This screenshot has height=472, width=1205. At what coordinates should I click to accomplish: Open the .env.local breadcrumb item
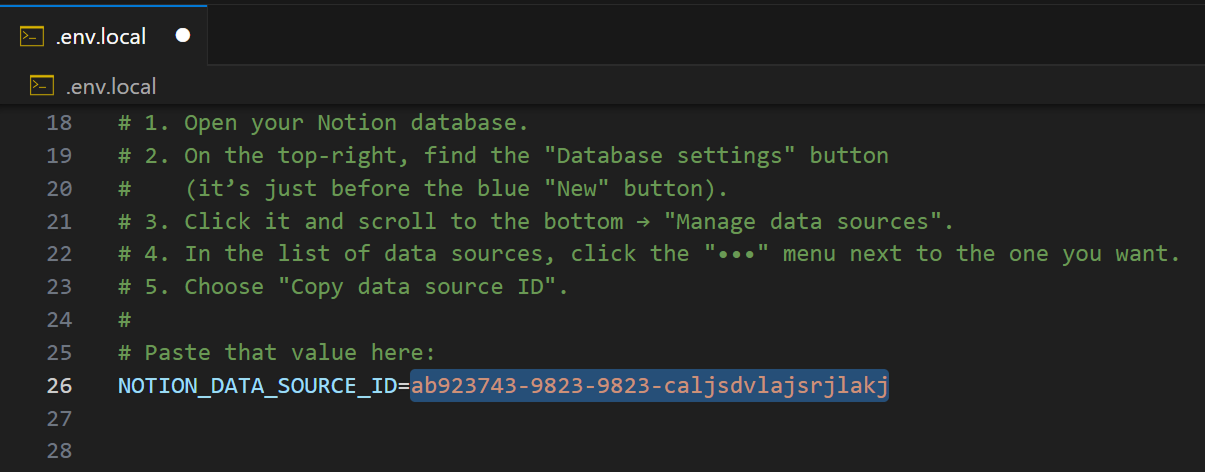pyautogui.click(x=110, y=87)
